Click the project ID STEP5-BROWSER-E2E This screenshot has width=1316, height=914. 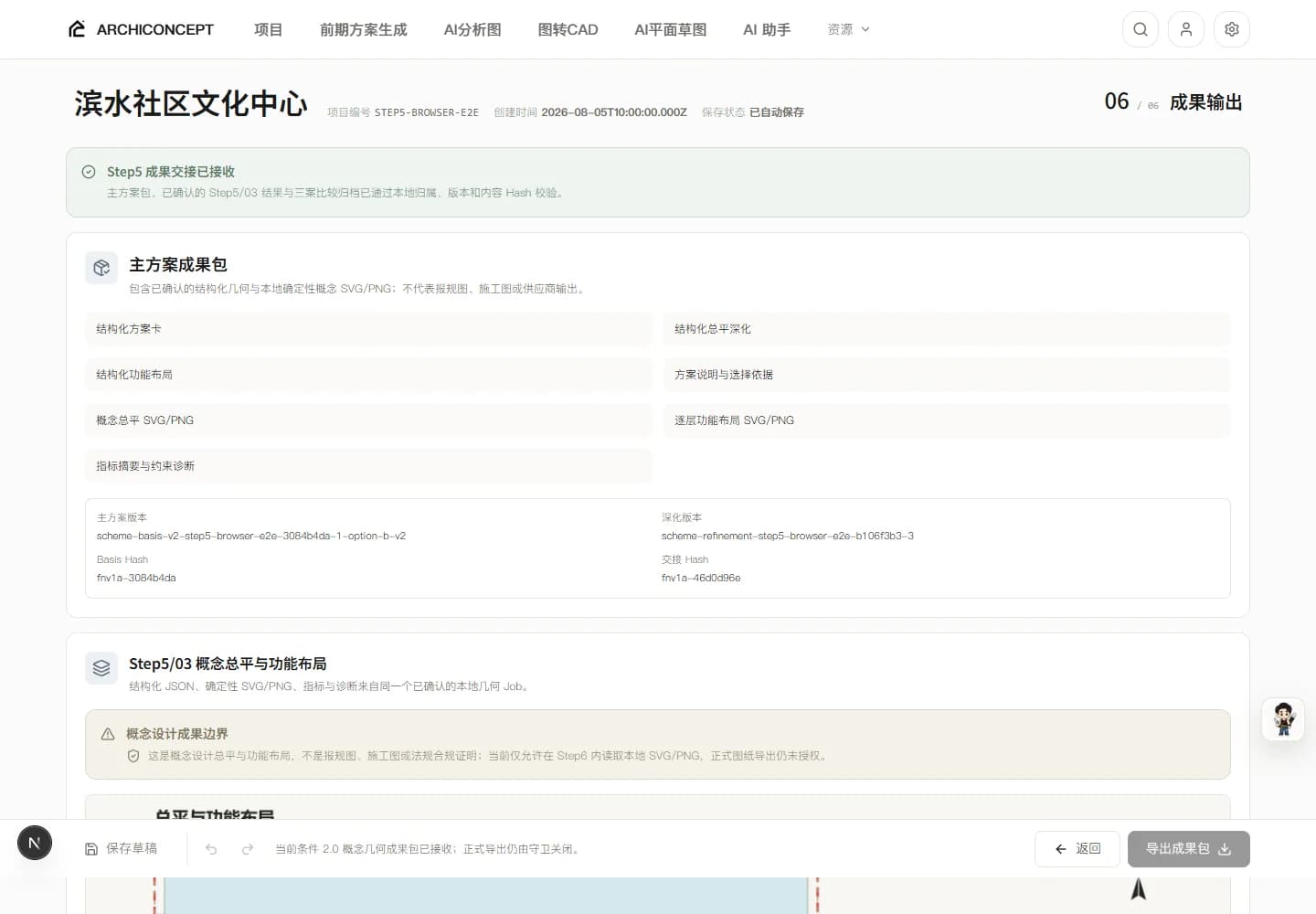[x=426, y=112]
